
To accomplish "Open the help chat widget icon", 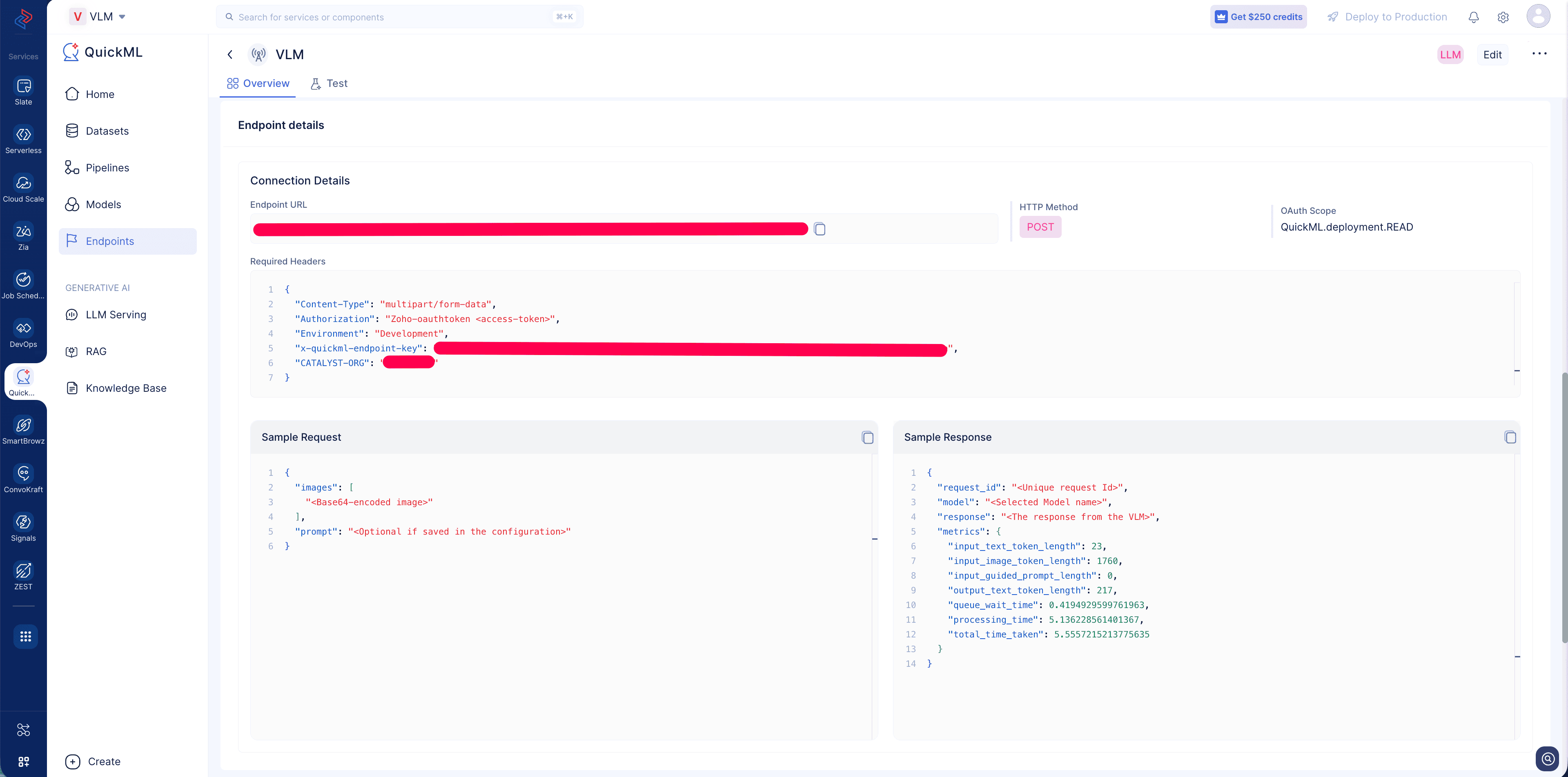I will [1547, 758].
